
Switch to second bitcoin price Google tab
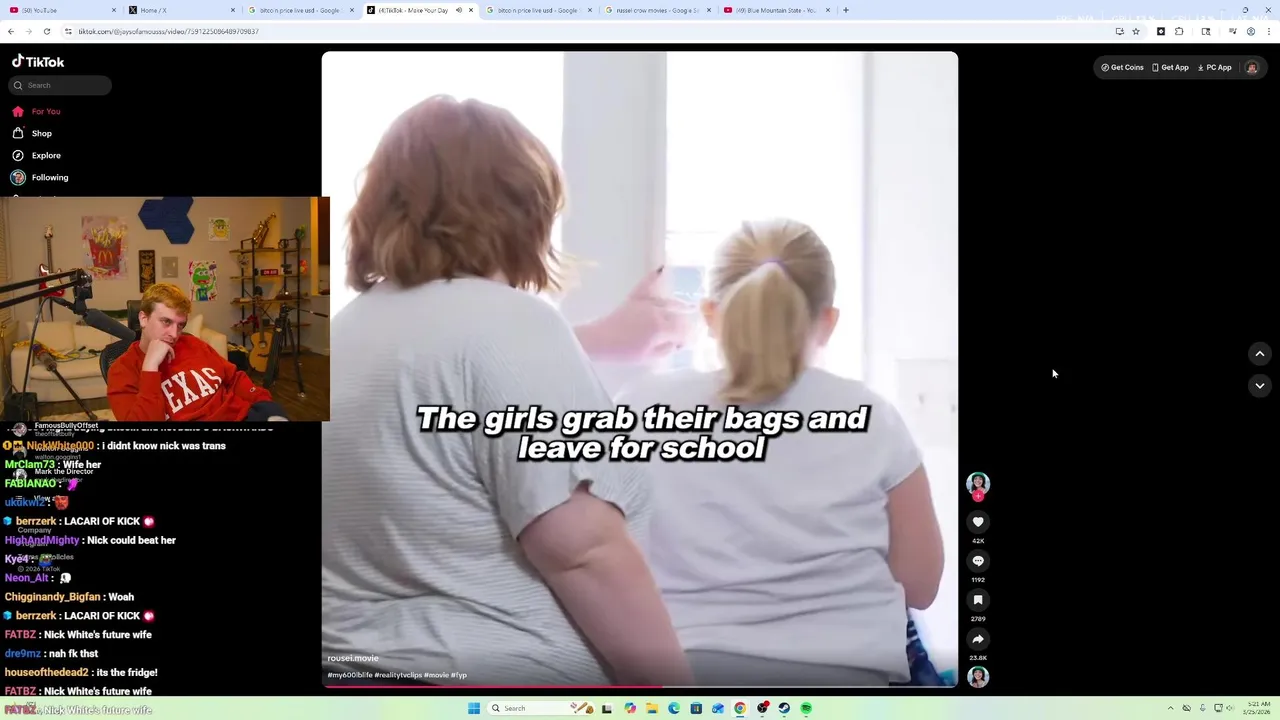pos(538,10)
